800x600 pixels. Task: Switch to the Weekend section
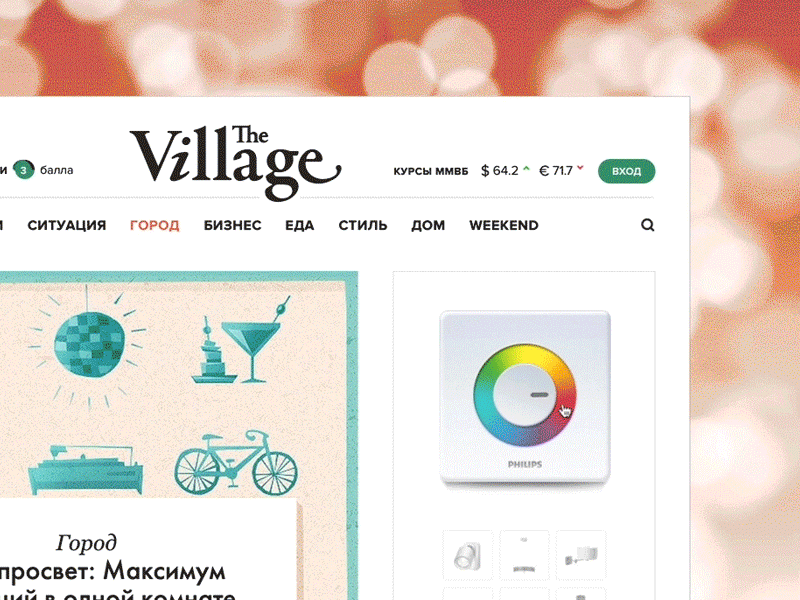(x=504, y=225)
